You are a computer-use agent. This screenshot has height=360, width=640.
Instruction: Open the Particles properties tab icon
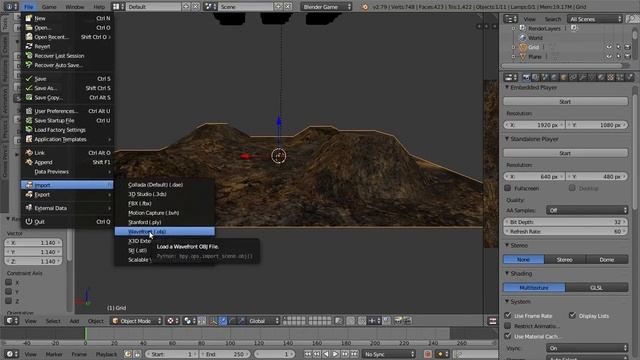(620, 77)
